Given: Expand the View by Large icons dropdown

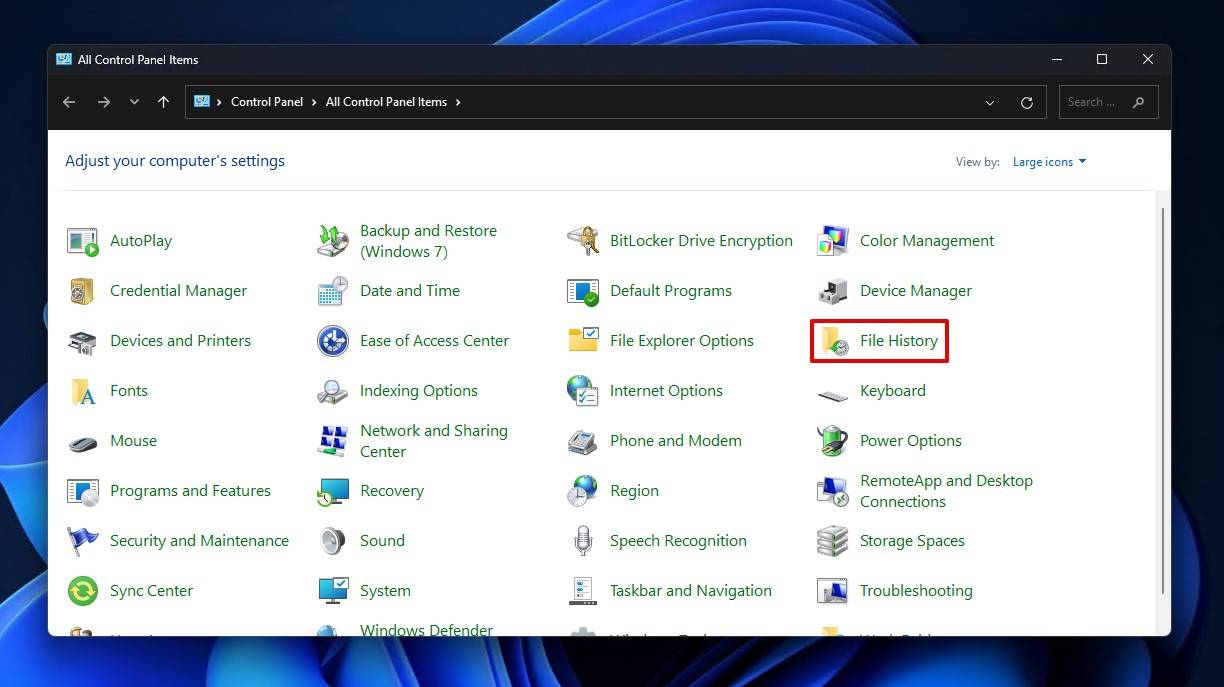Looking at the screenshot, I should (x=1049, y=162).
